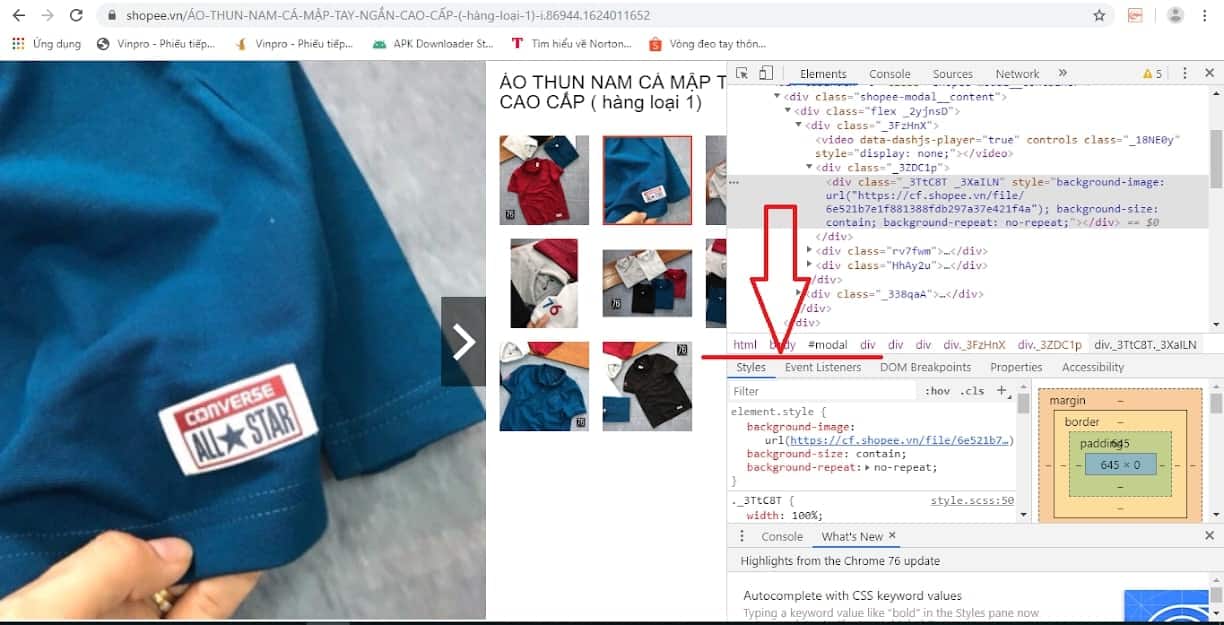Open the cf.shopee.vn background-image URL link
The image size is (1224, 625).
click(900, 440)
